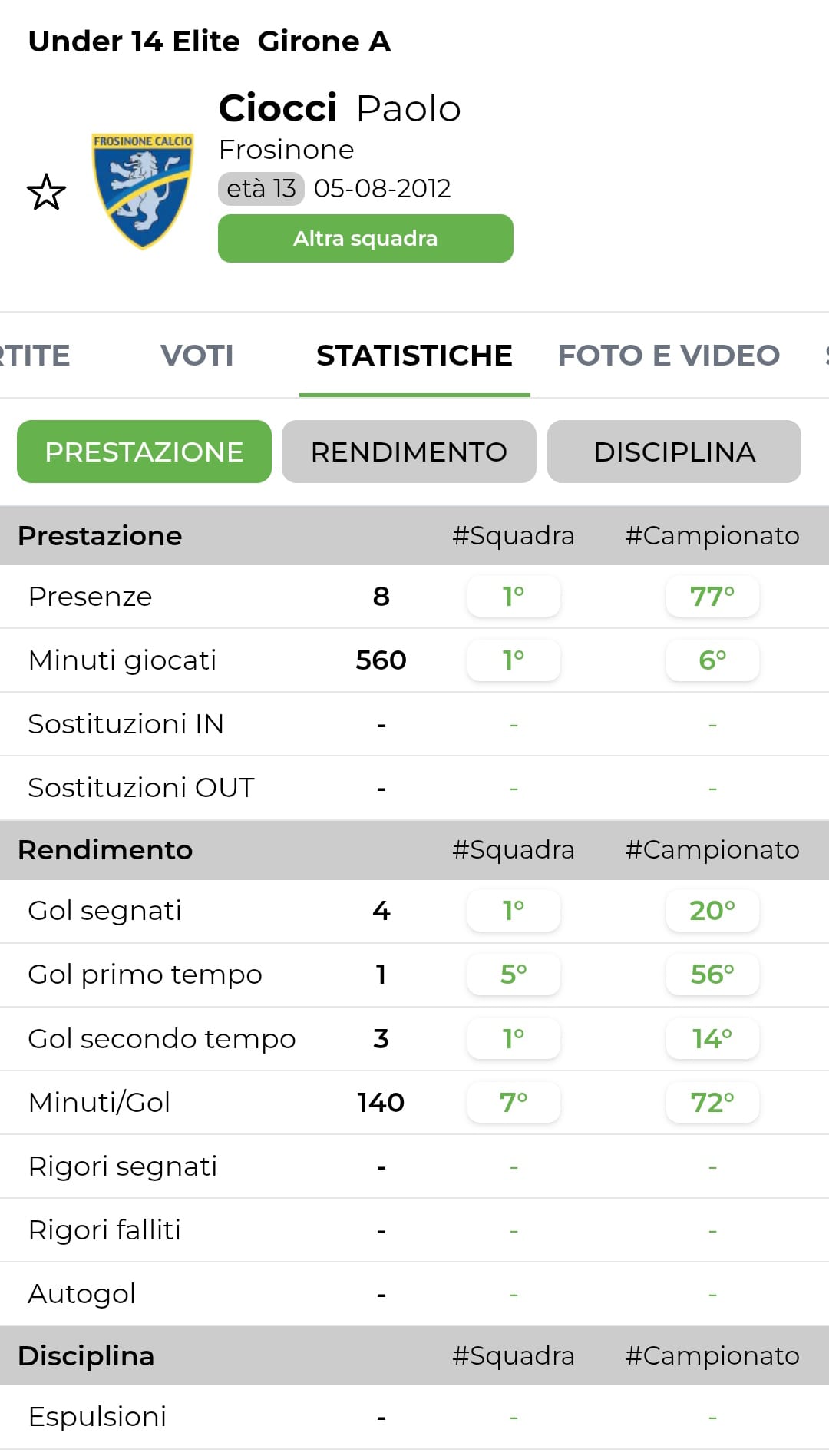This screenshot has width=829, height=1456.
Task: Click the Minuti/Gol 7° squad badge
Action: pyautogui.click(x=514, y=1103)
